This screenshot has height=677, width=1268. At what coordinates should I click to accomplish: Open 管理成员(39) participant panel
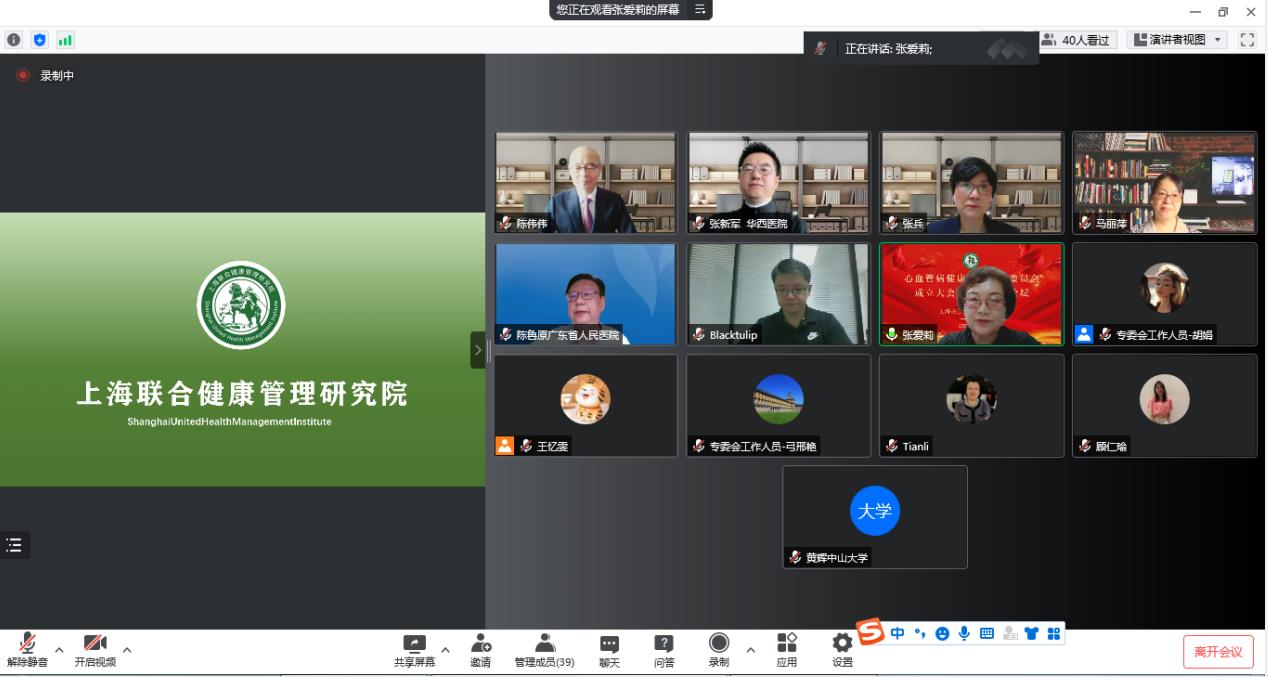(x=544, y=650)
